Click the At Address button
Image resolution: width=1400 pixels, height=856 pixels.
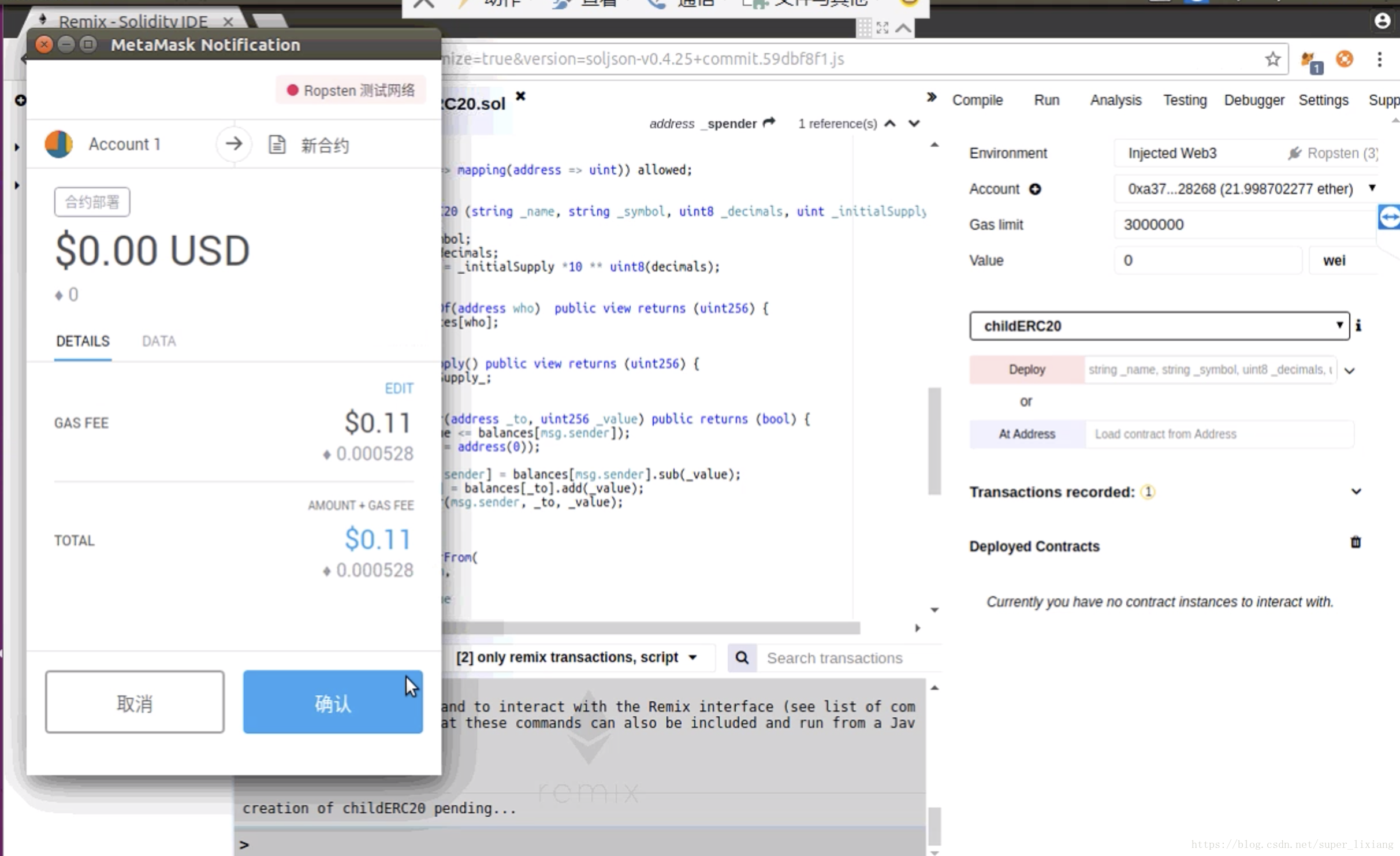pos(1027,434)
